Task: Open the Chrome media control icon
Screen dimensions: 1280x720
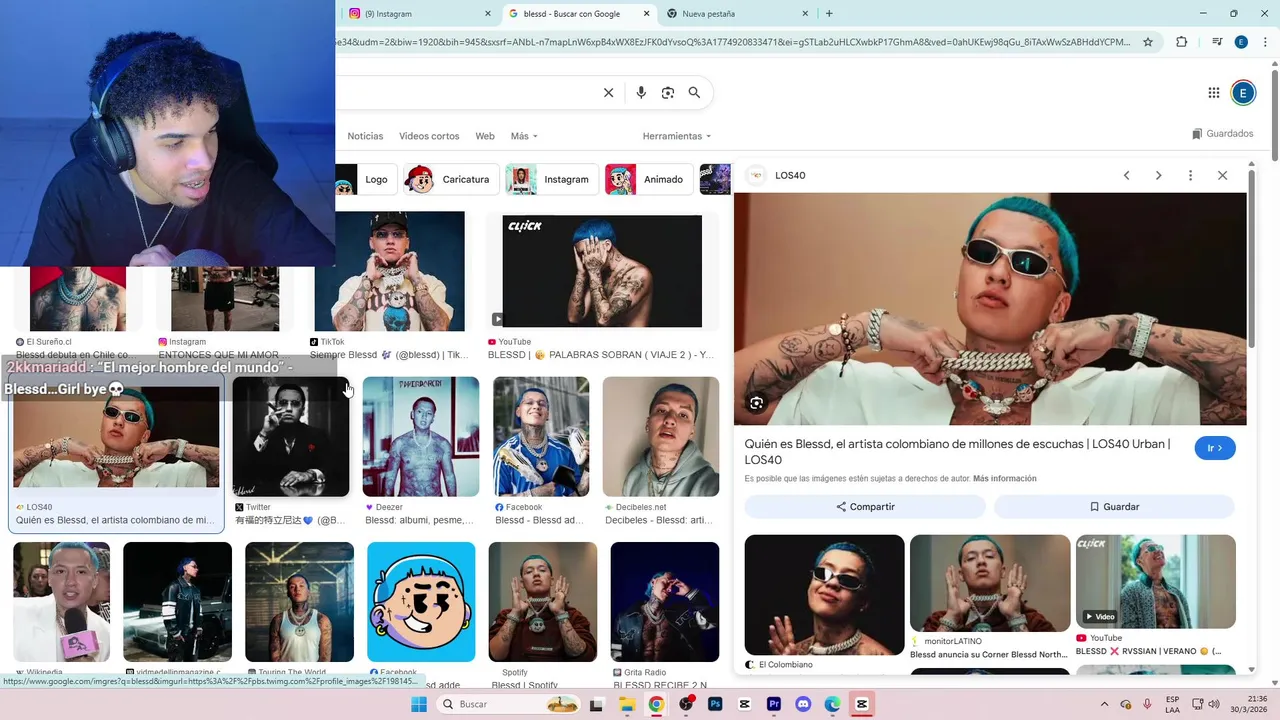Action: click(x=1217, y=42)
